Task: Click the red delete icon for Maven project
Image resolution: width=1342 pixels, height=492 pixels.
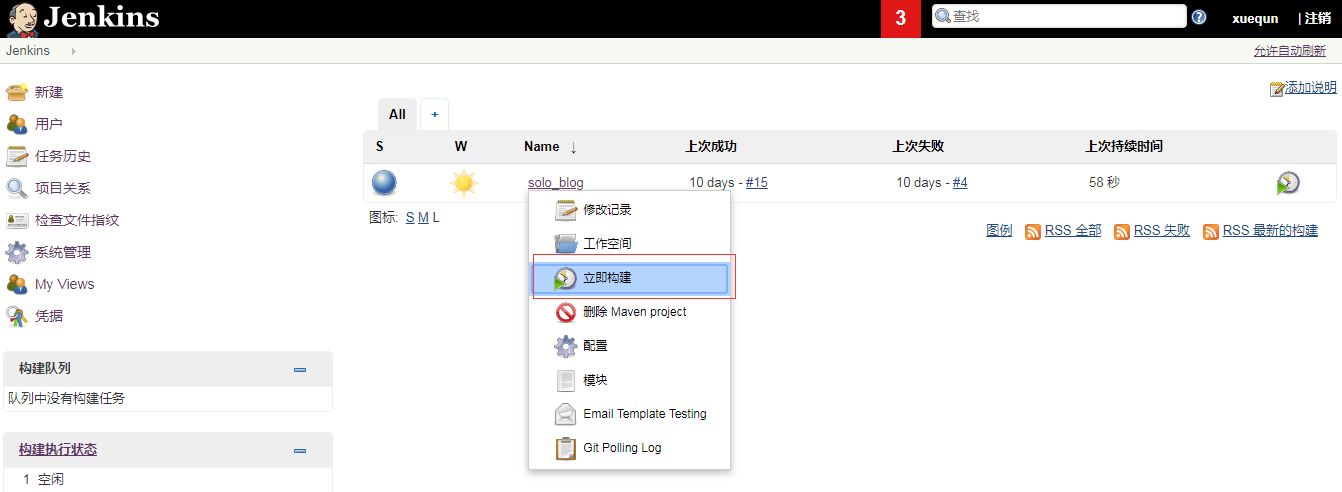Action: (566, 312)
